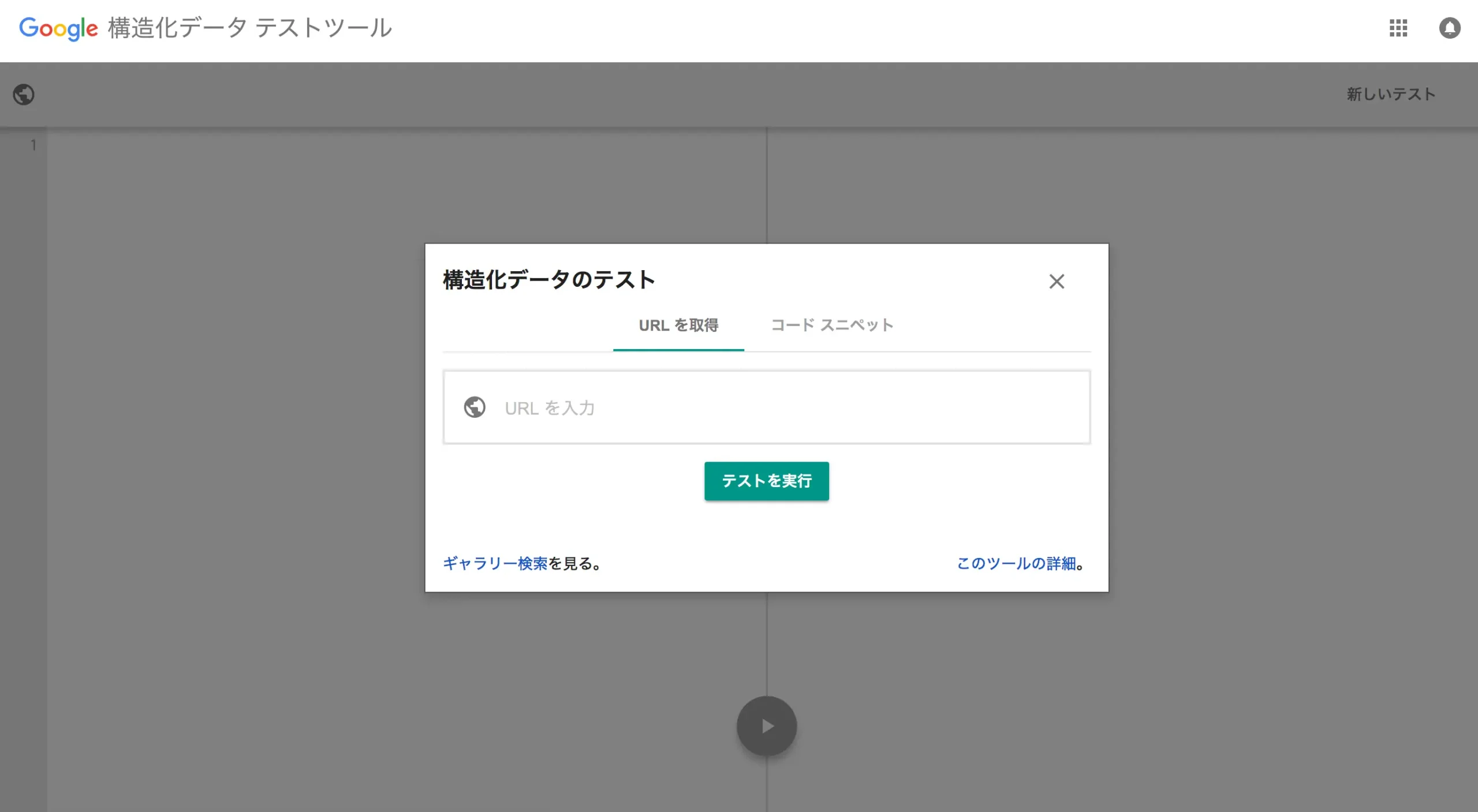Click the テストを実行 button

(x=766, y=481)
